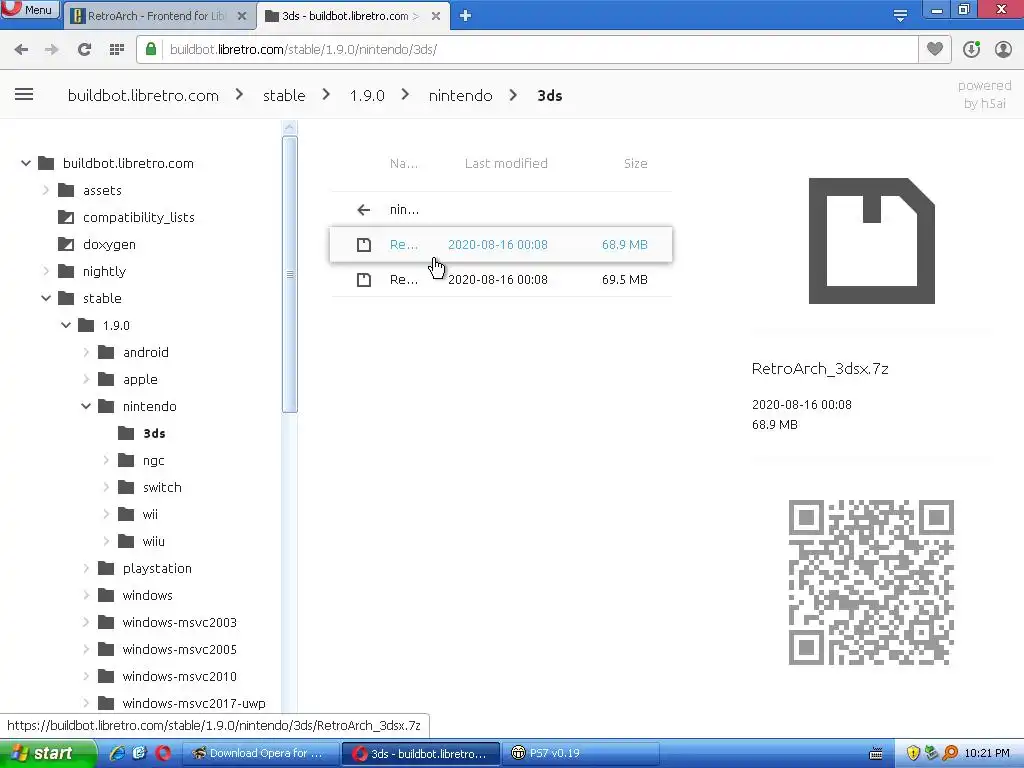Image resolution: width=1024 pixels, height=768 pixels.
Task: Collapse the 1.9.0 folder in tree
Action: click(x=66, y=325)
